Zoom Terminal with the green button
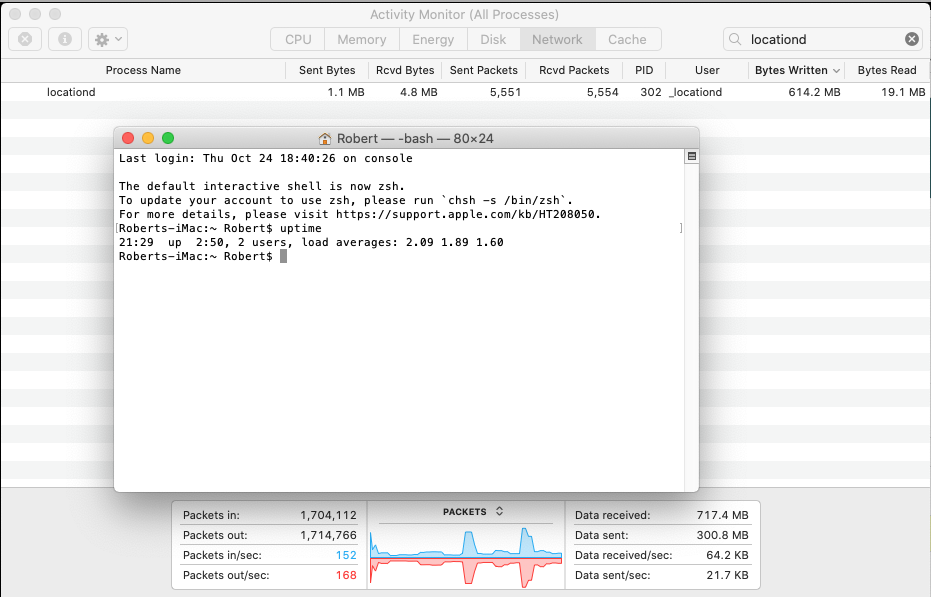The image size is (931, 597). point(168,138)
